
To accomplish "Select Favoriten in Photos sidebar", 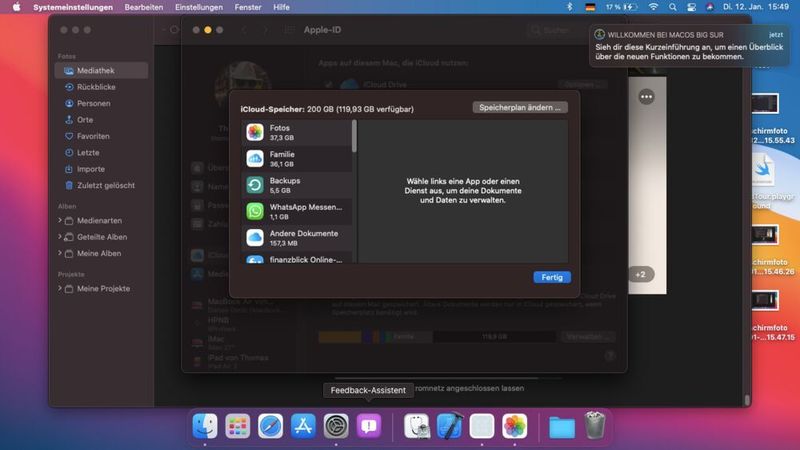I will pos(102,136).
